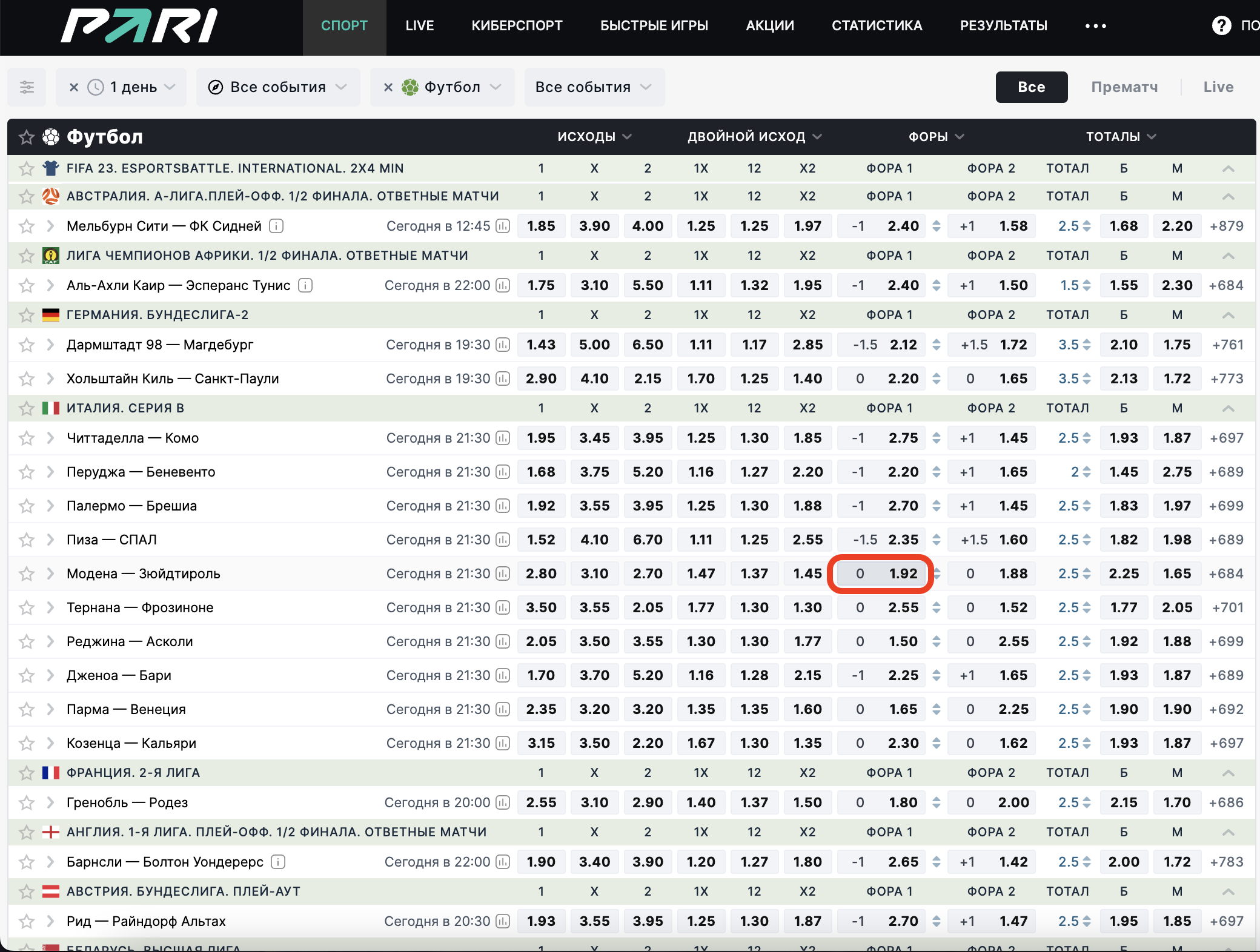1260x952 pixels.
Task: Expand the Перуджа — Беневенто match row
Action: [50, 472]
